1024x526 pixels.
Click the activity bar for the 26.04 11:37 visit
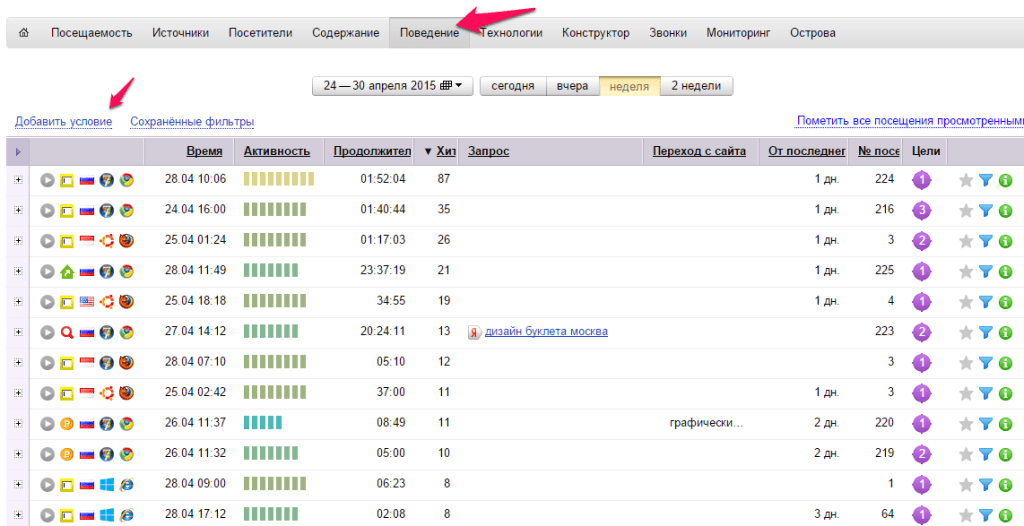pos(264,423)
